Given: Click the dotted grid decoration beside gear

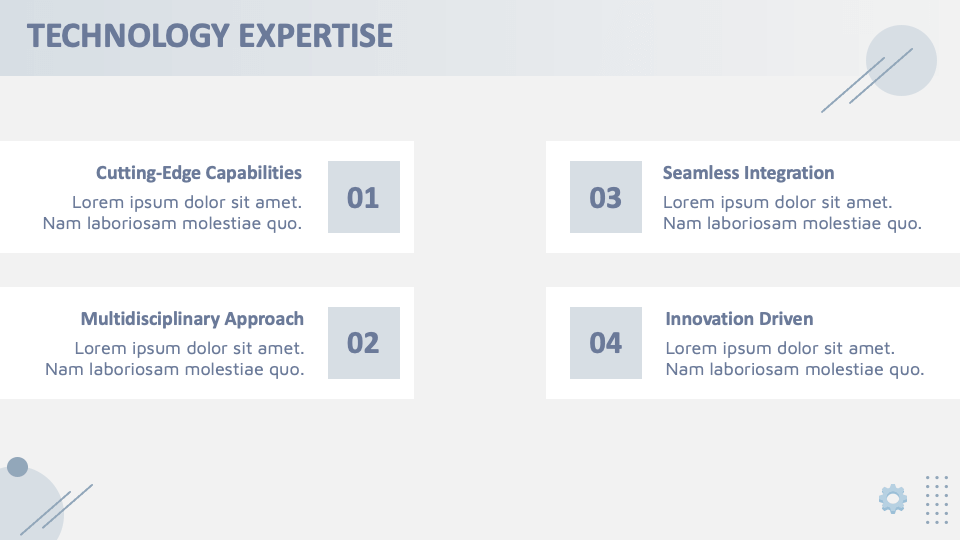Looking at the screenshot, I should 937,499.
